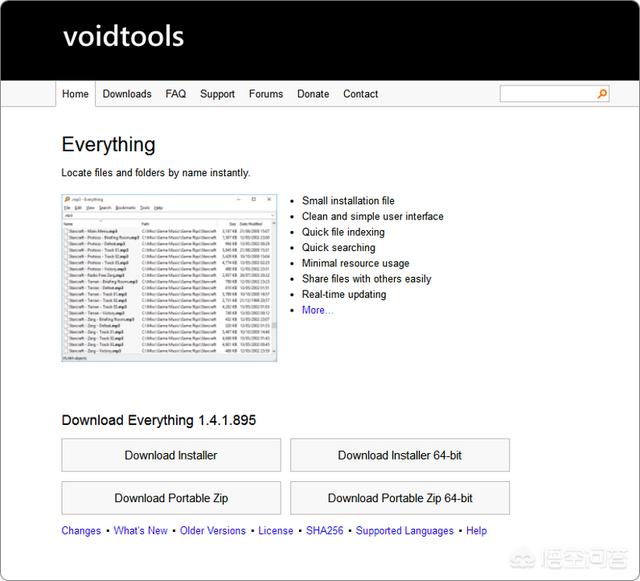
Task: Click the voidtools logo text
Action: 123,37
